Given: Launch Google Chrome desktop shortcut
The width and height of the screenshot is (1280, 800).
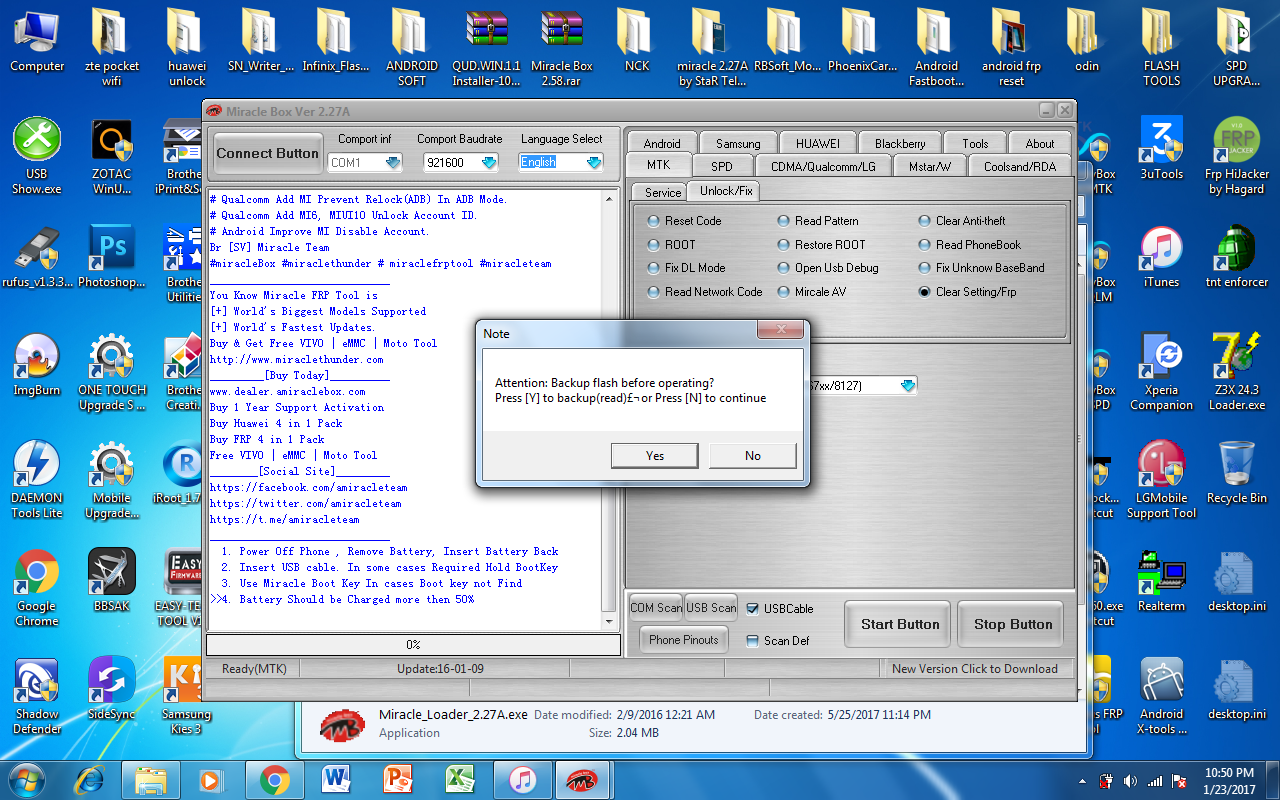Looking at the screenshot, I should click(x=37, y=588).
